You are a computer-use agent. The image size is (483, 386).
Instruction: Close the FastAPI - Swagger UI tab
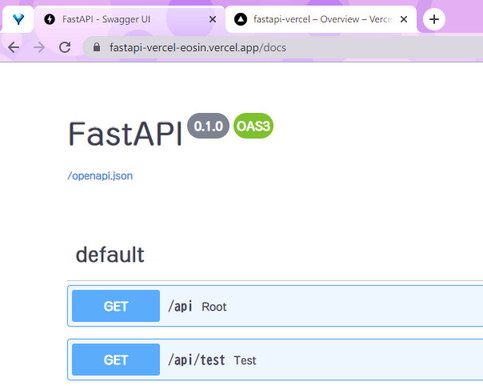212,19
